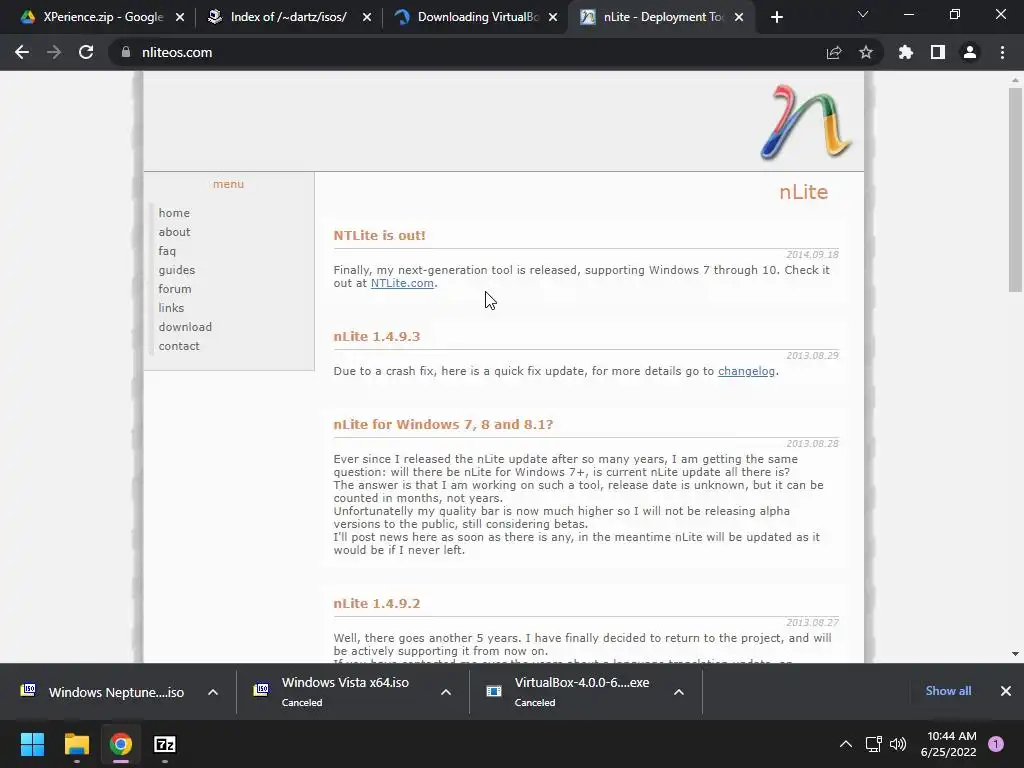The image size is (1024, 768).
Task: Open the links menu entry
Action: click(171, 308)
